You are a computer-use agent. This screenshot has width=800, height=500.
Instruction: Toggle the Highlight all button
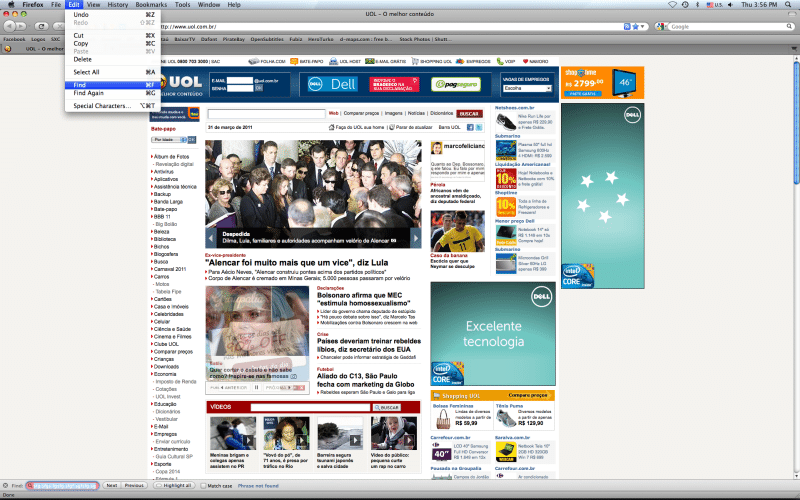[x=173, y=486]
